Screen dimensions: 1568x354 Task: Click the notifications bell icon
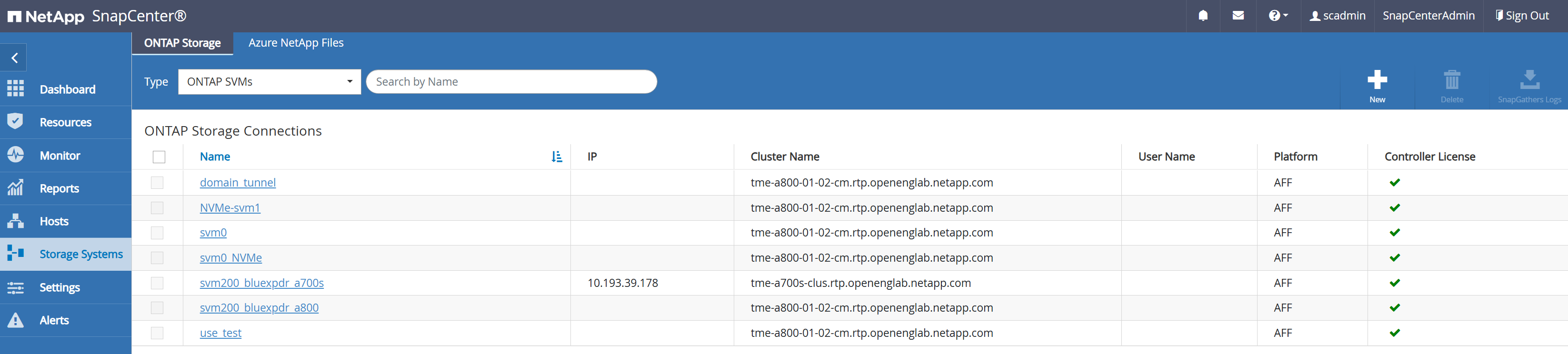tap(1203, 16)
